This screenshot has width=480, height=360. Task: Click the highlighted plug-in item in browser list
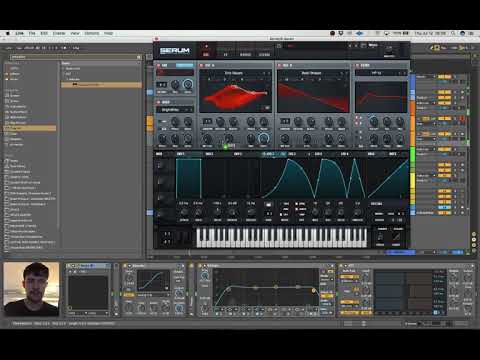coord(101,85)
